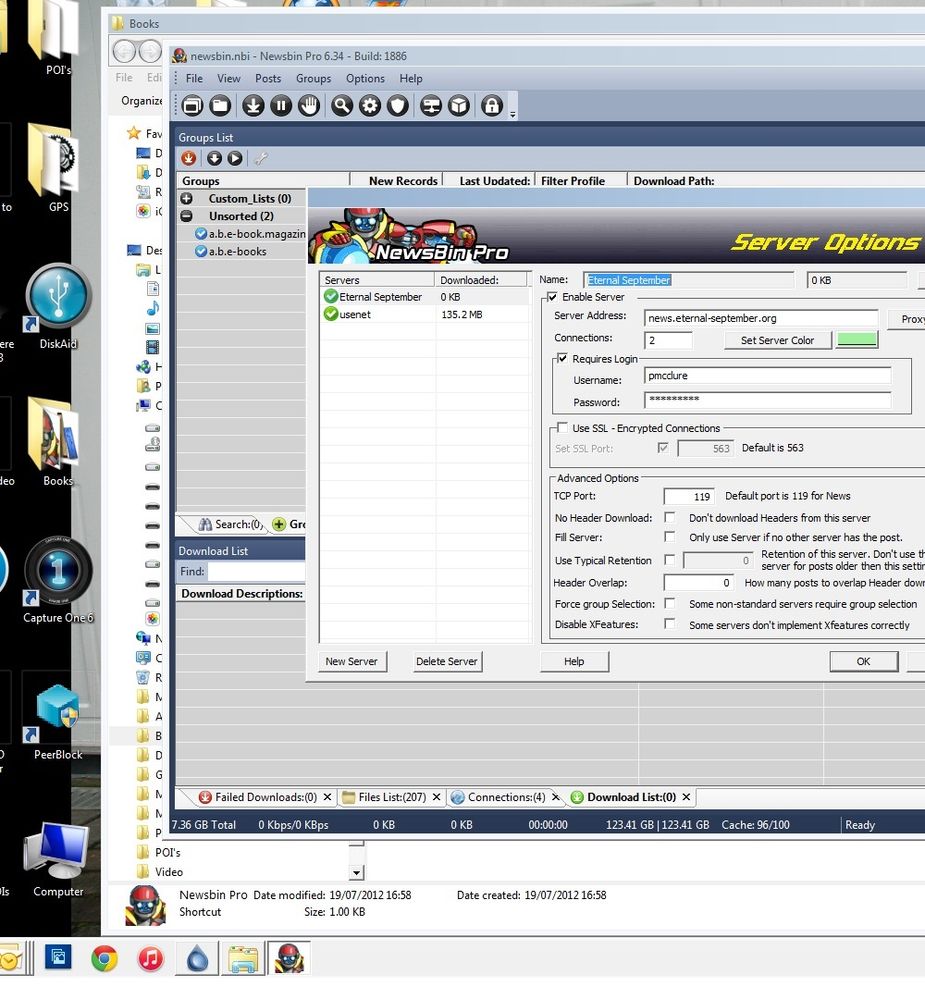Click the pause downloads toolbar icon
925x999 pixels.
click(x=281, y=106)
